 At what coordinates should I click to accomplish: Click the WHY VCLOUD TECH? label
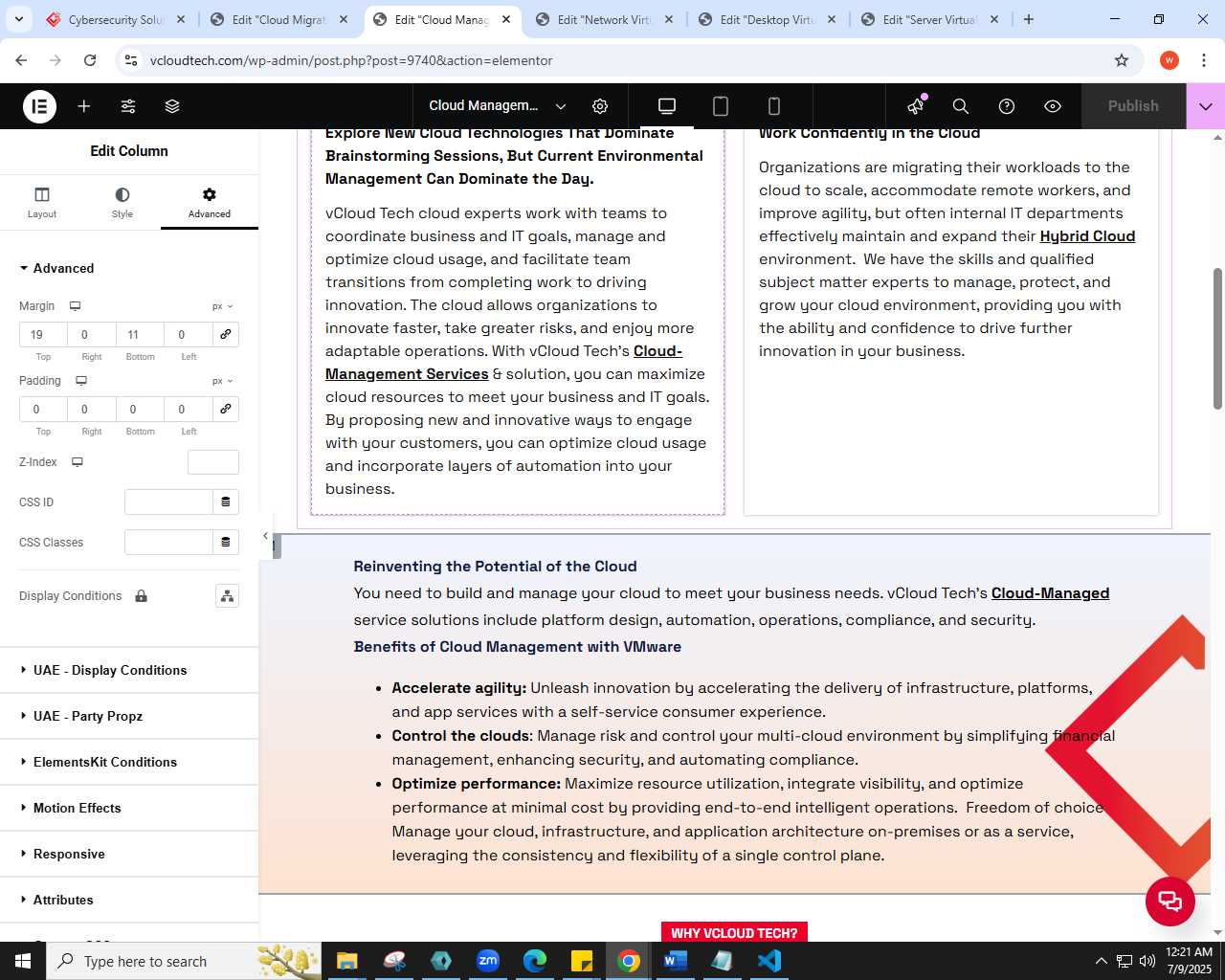(734, 933)
